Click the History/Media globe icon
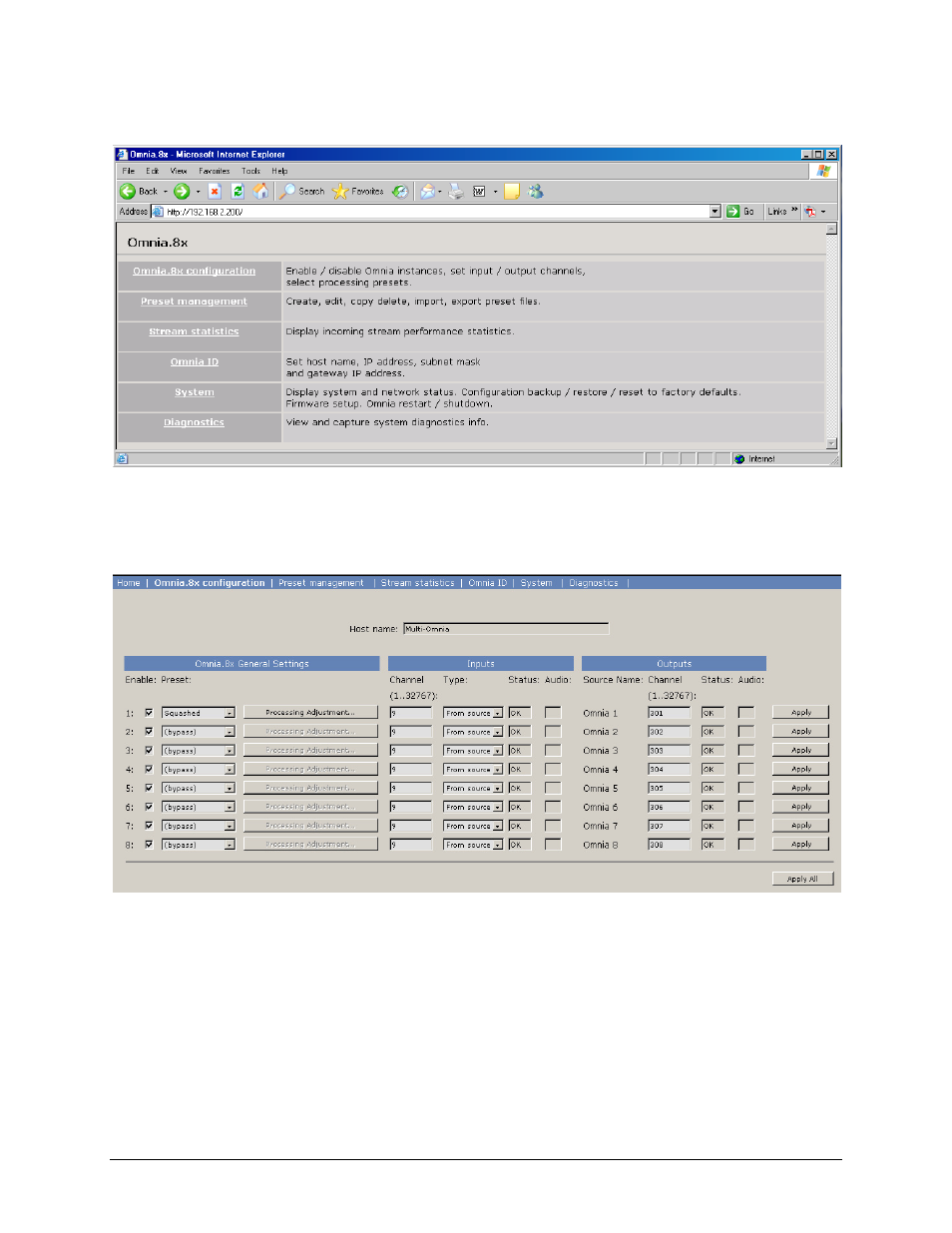The width and height of the screenshot is (952, 1233). pyautogui.click(x=400, y=192)
